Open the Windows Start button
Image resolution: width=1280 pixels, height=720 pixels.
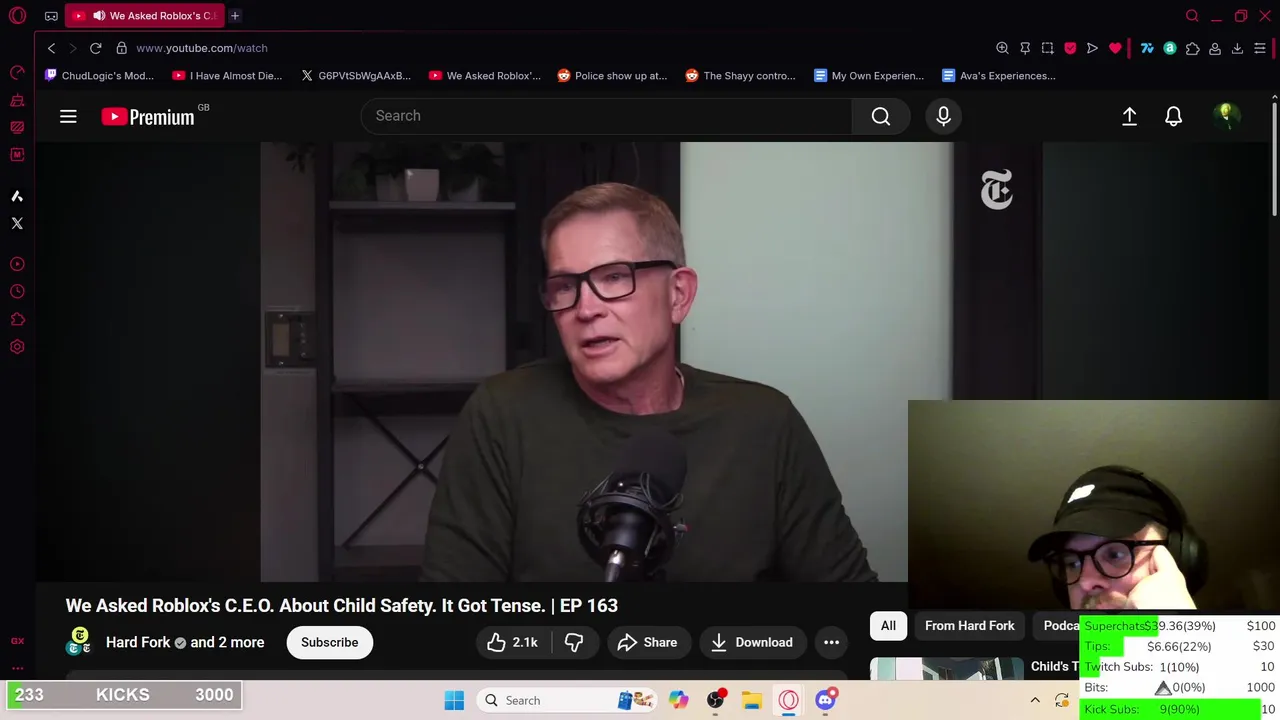click(x=454, y=701)
